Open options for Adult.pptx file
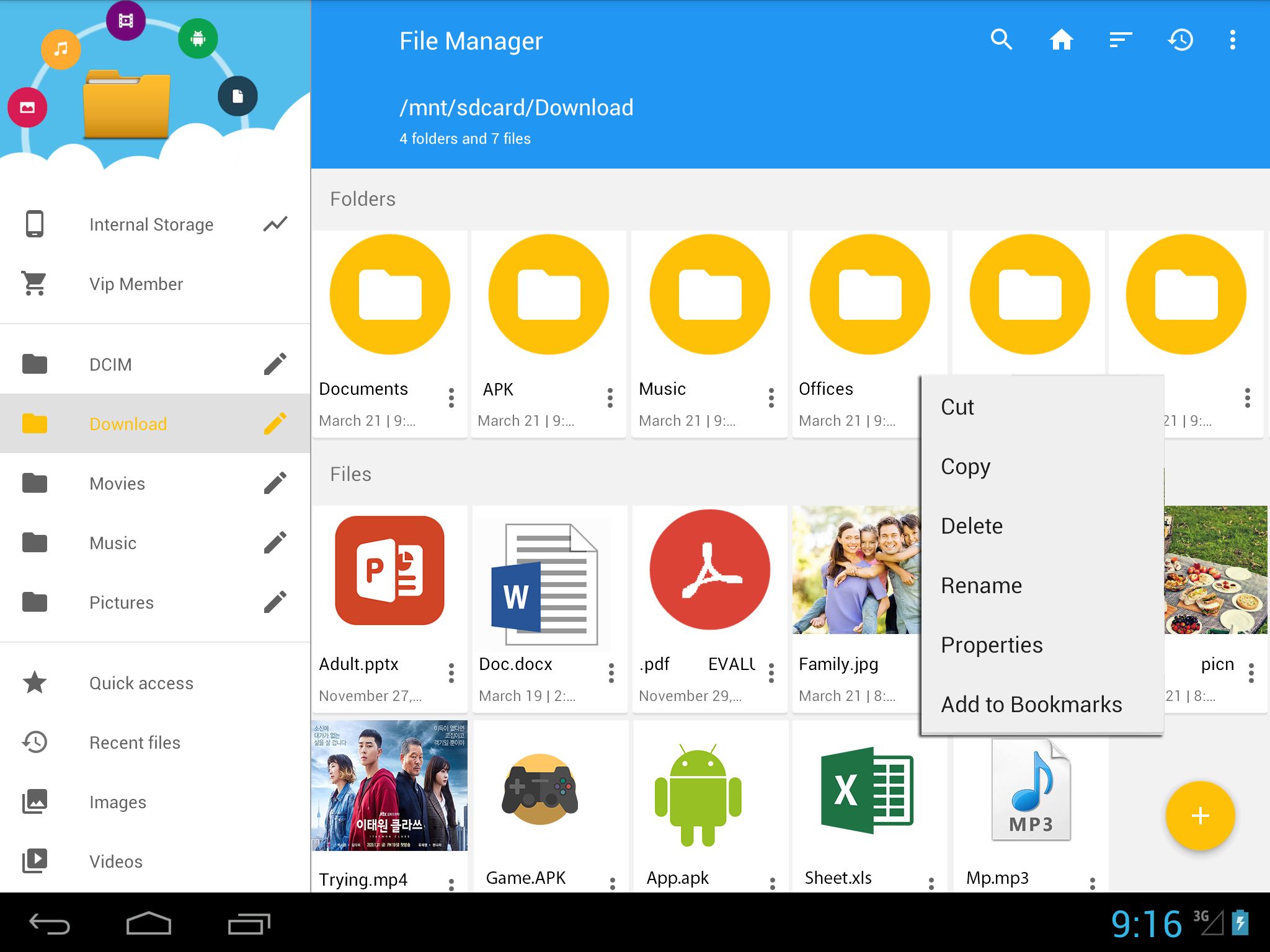Viewport: 1270px width, 952px height. pyautogui.click(x=451, y=673)
